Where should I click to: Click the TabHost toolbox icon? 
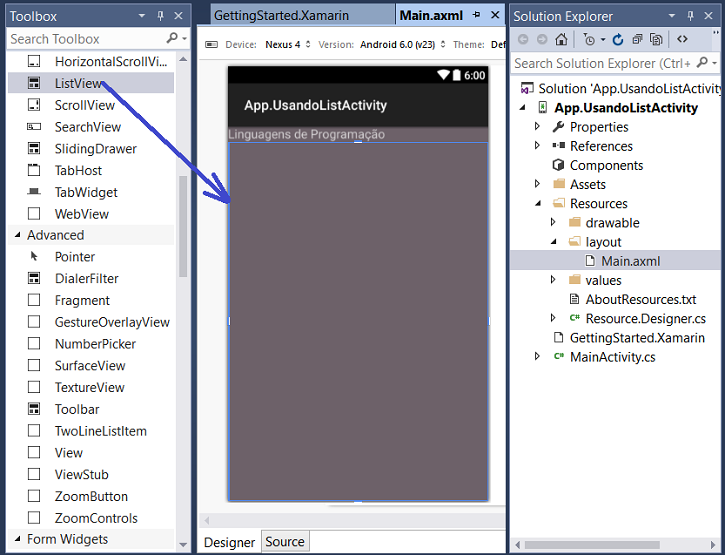point(34,170)
